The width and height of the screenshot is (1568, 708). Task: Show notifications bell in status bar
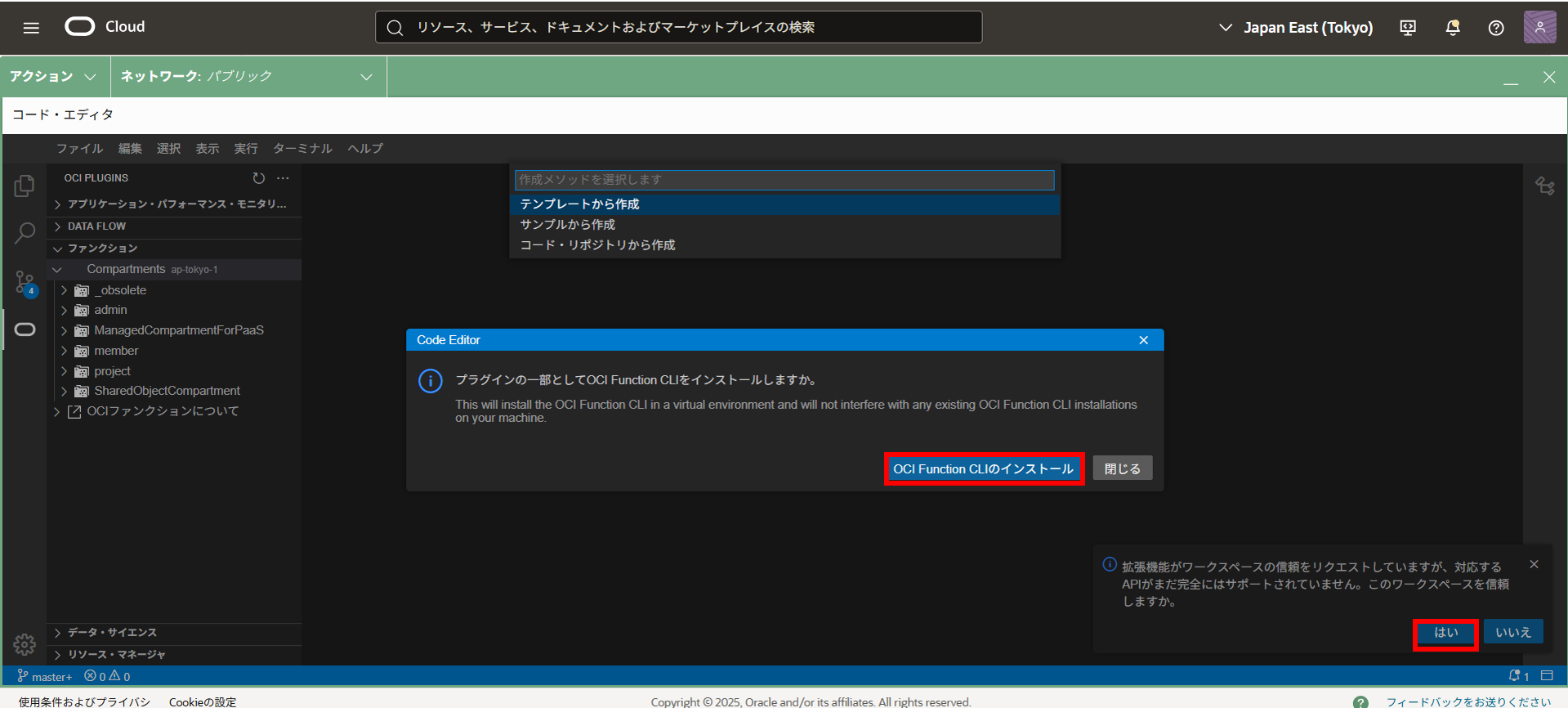pos(1519,676)
